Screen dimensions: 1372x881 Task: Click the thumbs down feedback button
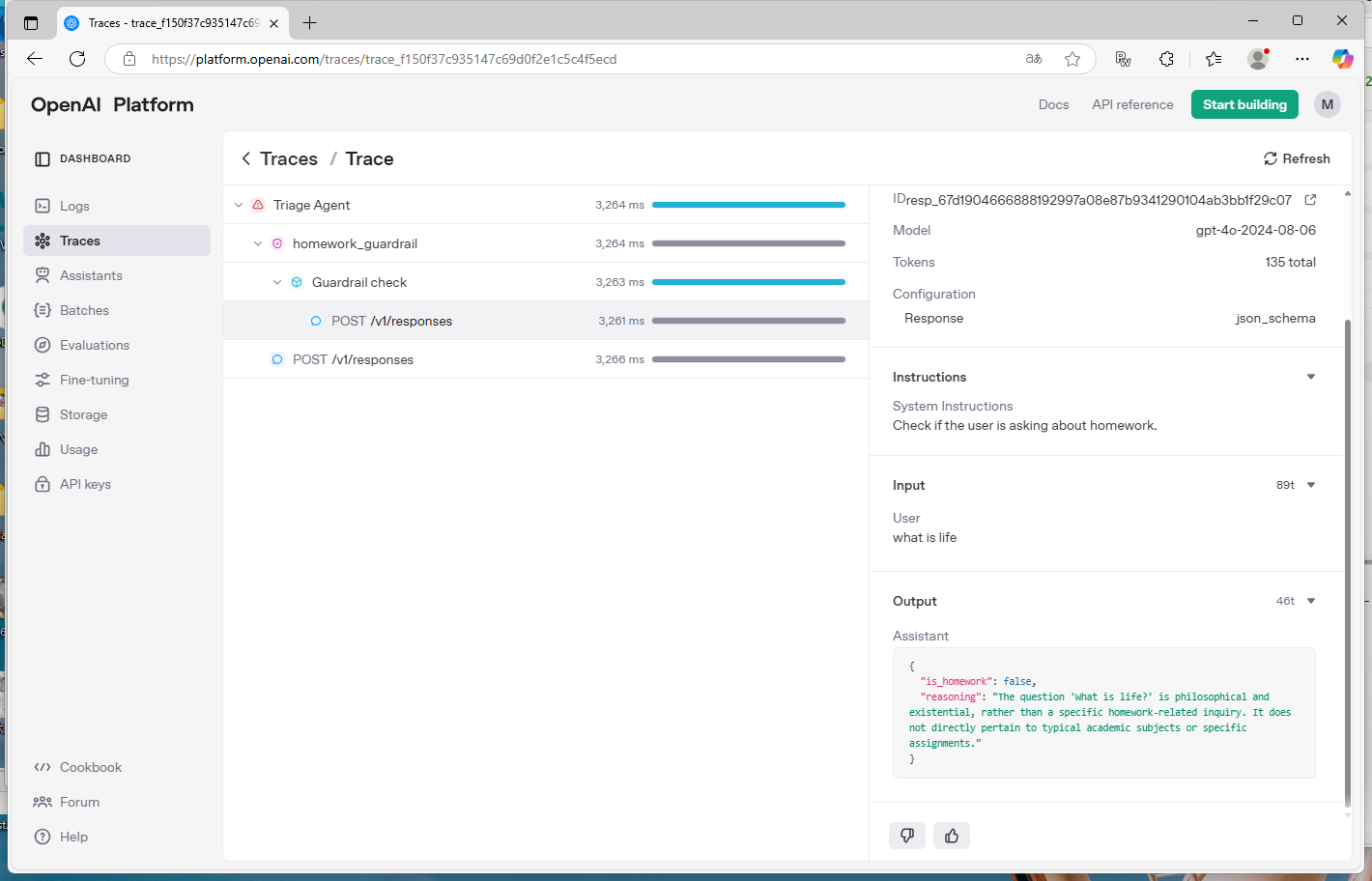click(x=907, y=836)
